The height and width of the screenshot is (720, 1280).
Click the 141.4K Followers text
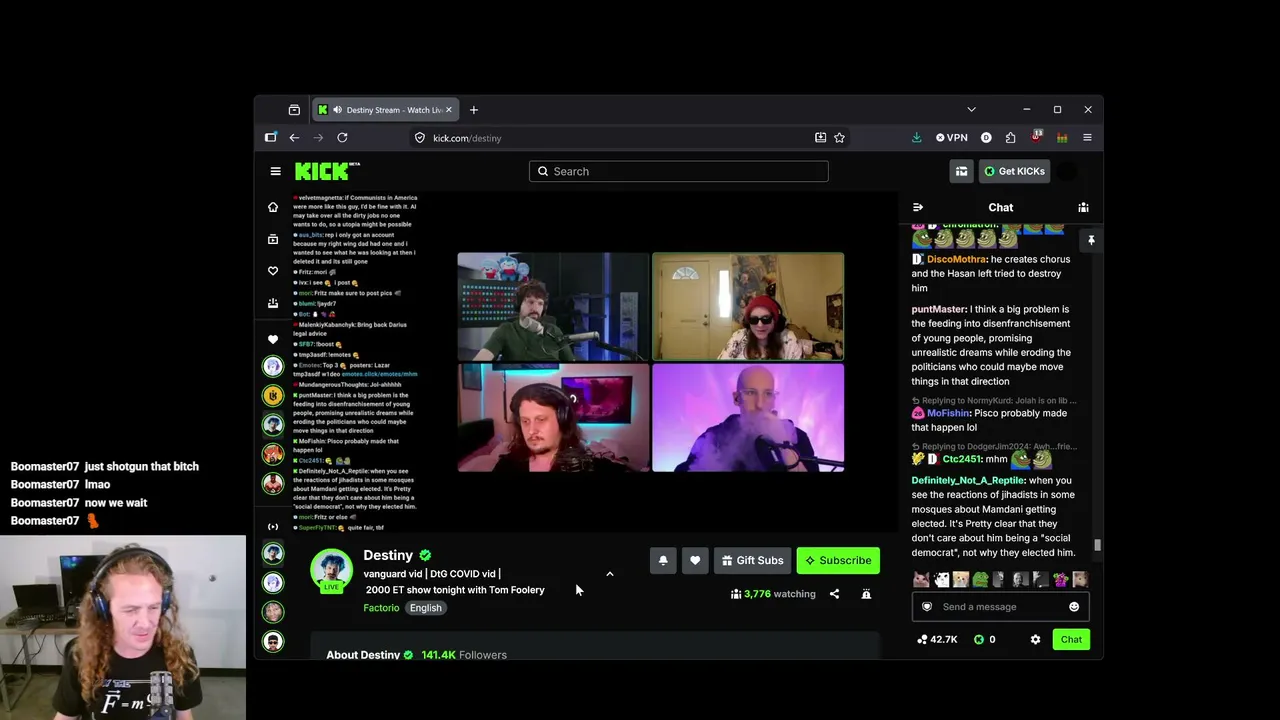click(464, 655)
